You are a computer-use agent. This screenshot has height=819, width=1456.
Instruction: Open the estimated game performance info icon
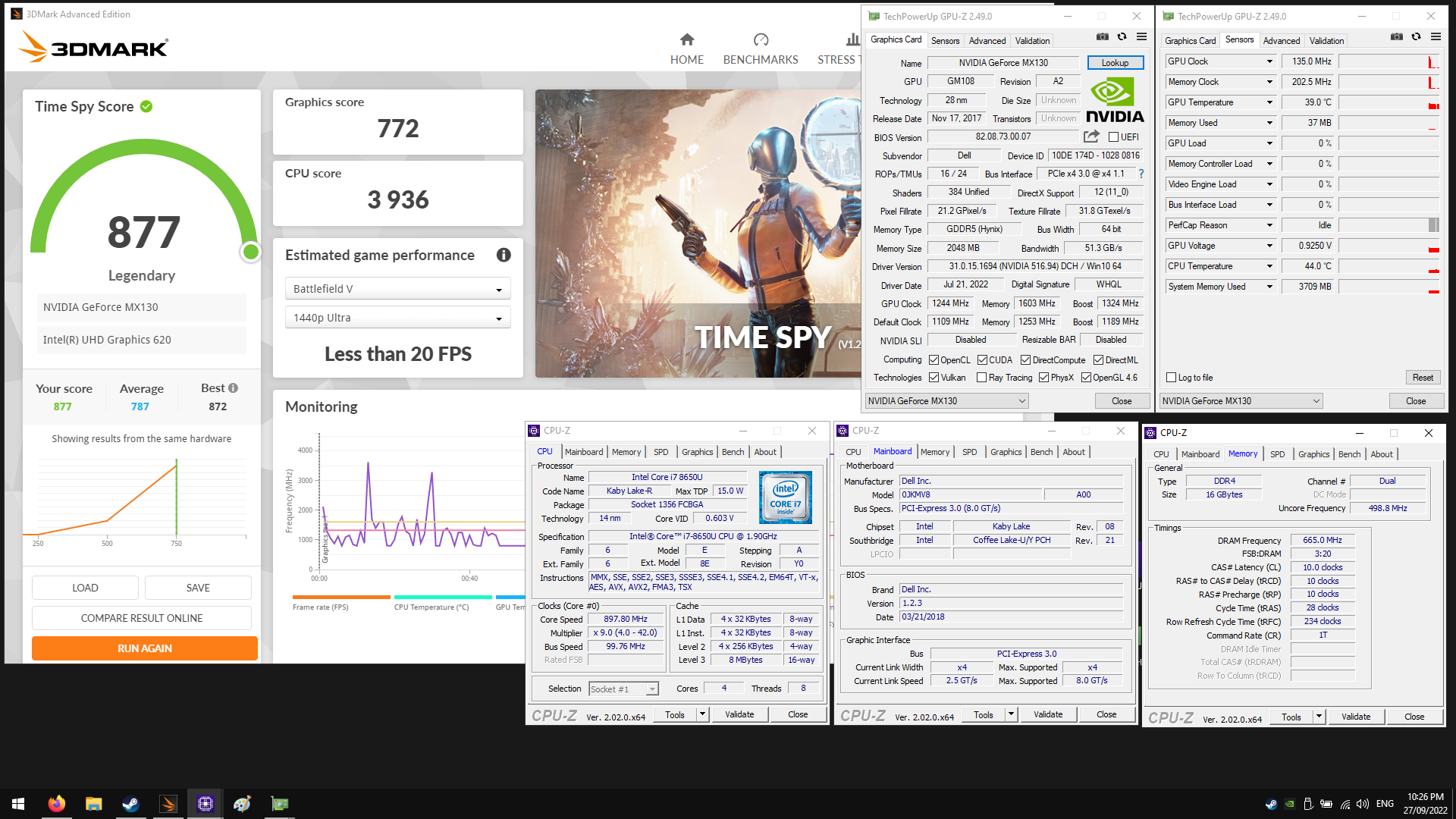(504, 255)
